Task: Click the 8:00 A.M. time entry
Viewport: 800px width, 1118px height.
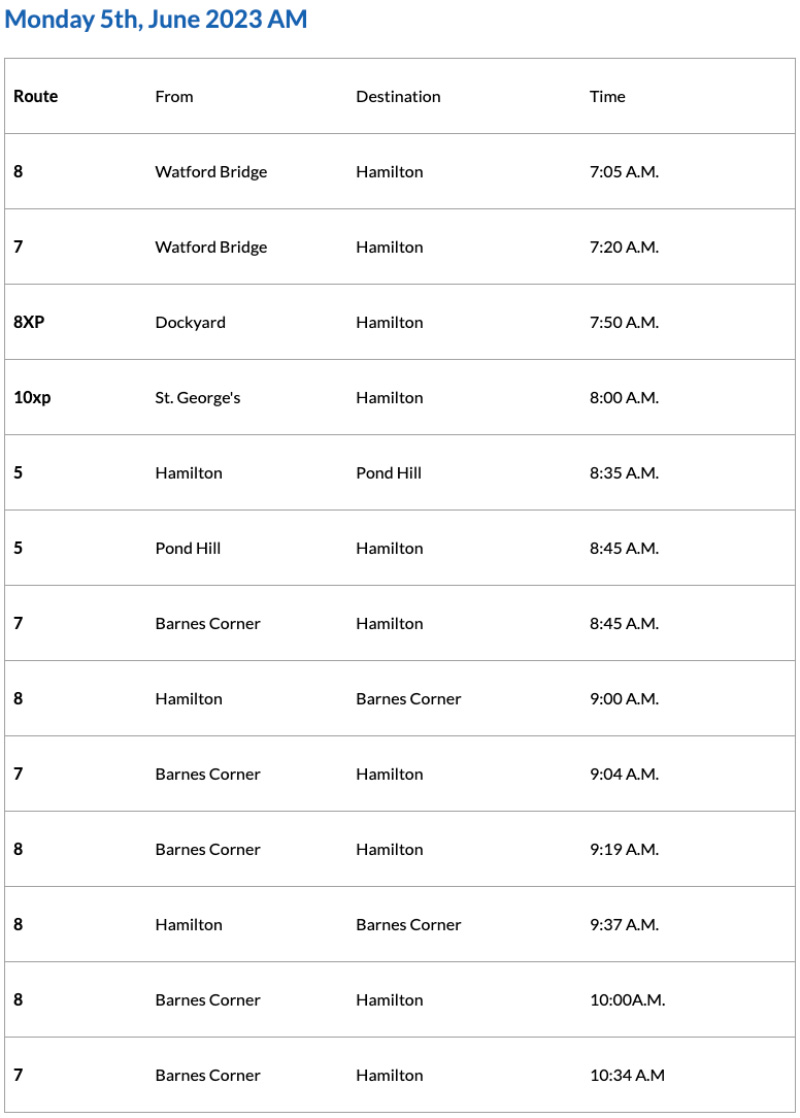Action: [624, 398]
